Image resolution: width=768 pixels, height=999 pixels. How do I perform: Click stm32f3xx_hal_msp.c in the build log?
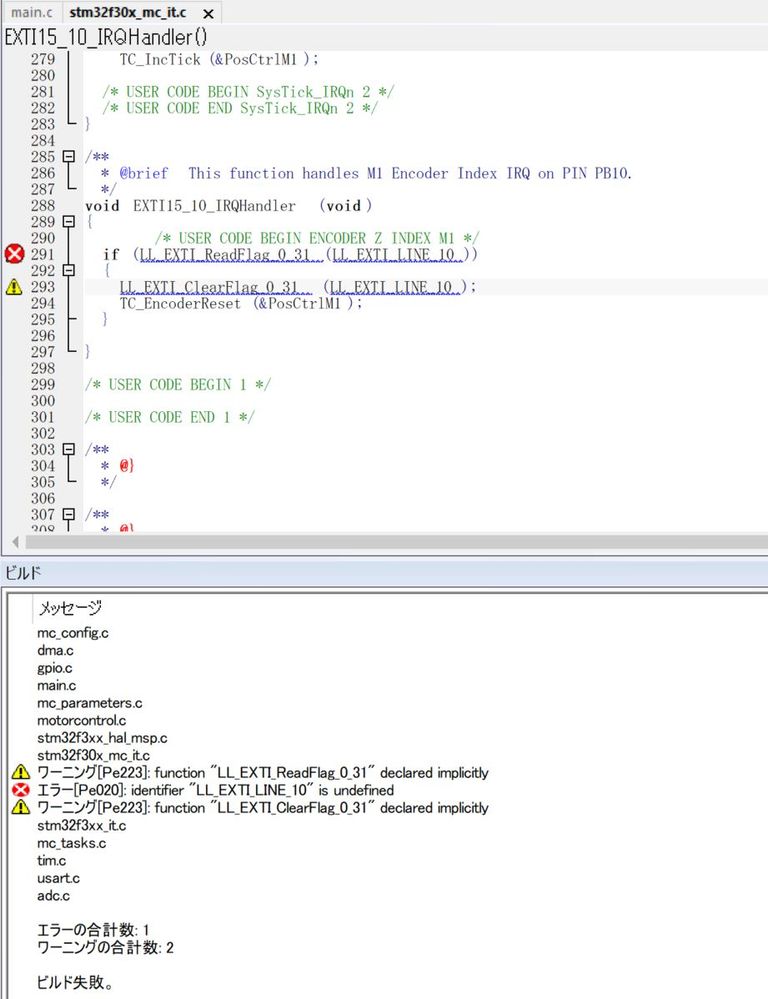(x=102, y=738)
